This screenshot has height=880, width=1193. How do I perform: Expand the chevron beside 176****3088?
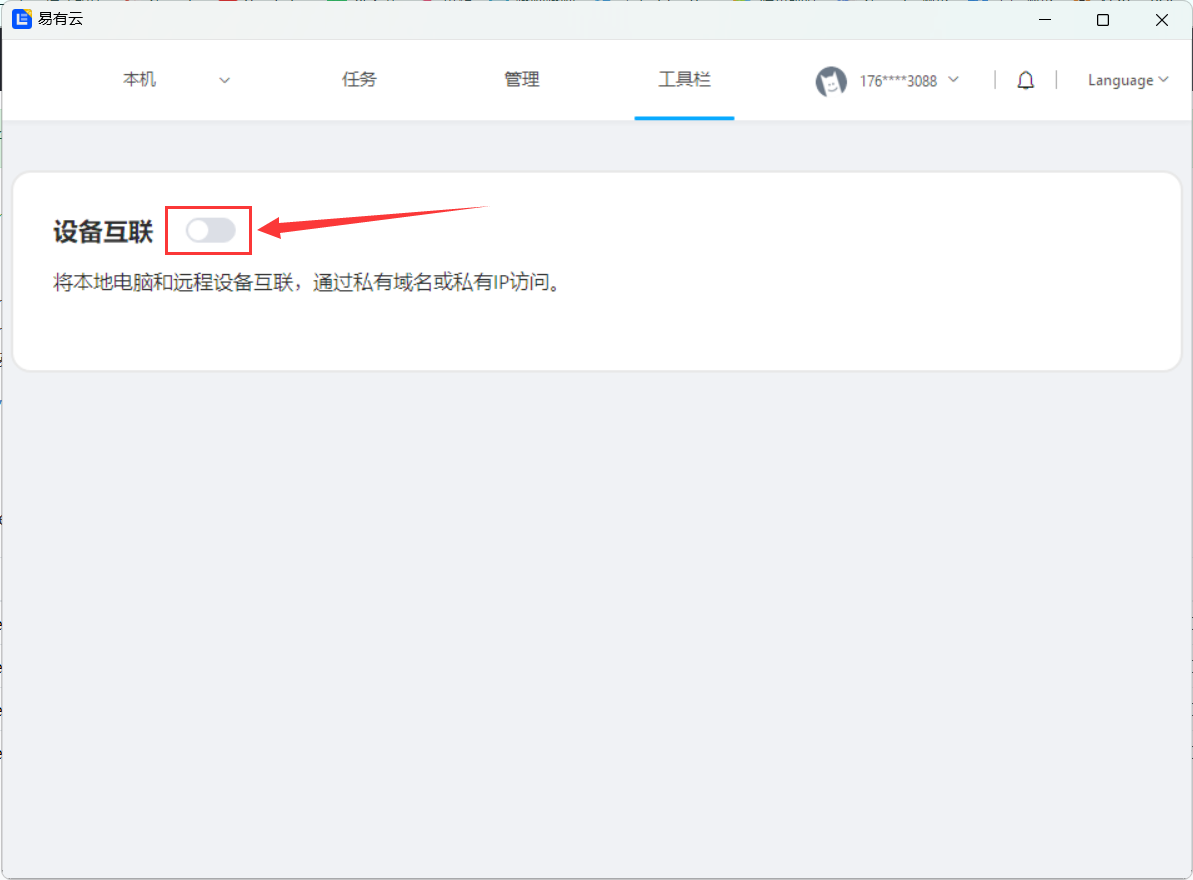pyautogui.click(x=953, y=80)
